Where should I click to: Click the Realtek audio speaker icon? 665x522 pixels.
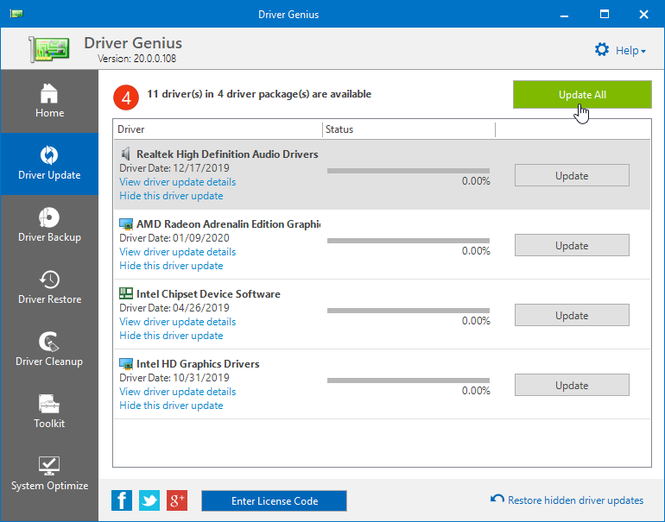click(x=126, y=154)
